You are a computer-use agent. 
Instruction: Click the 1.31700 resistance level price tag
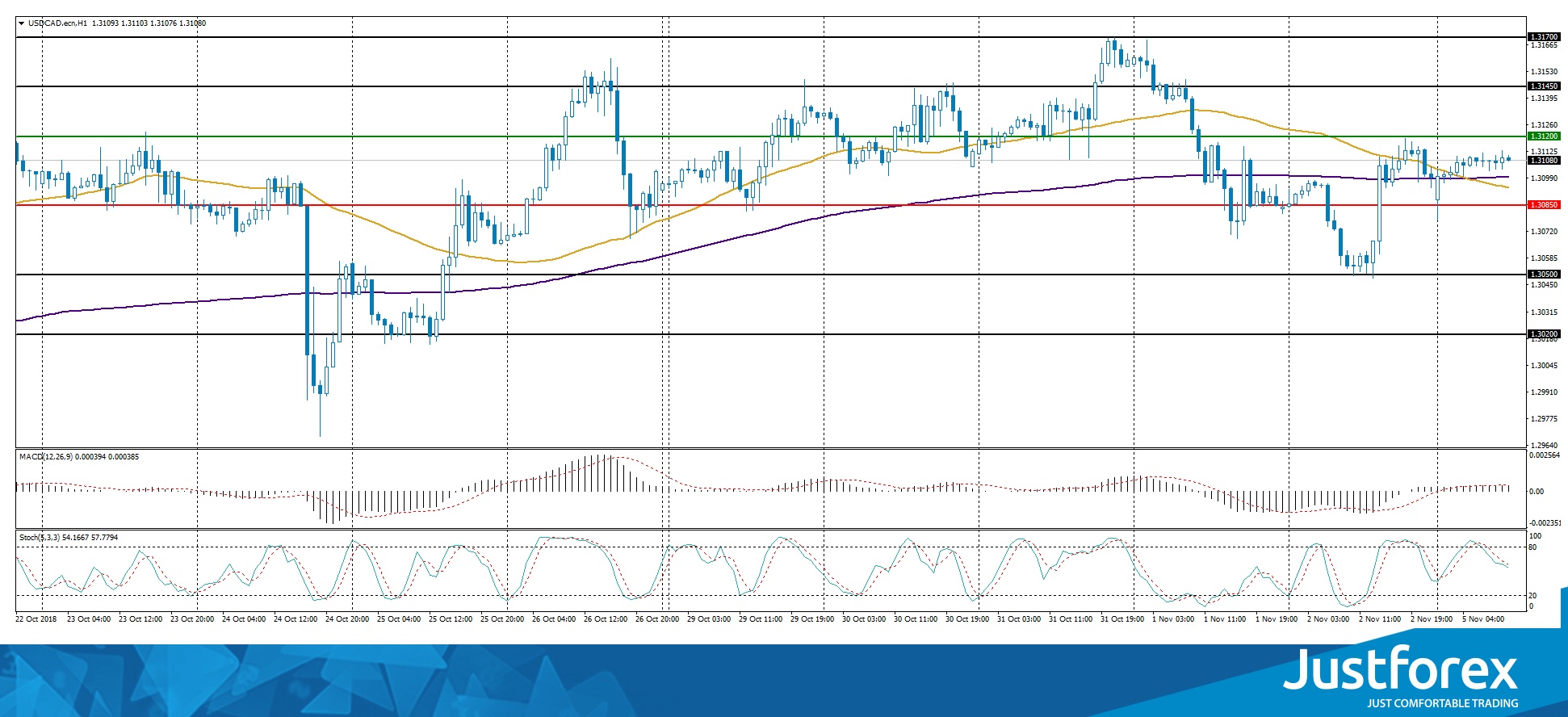[1544, 37]
